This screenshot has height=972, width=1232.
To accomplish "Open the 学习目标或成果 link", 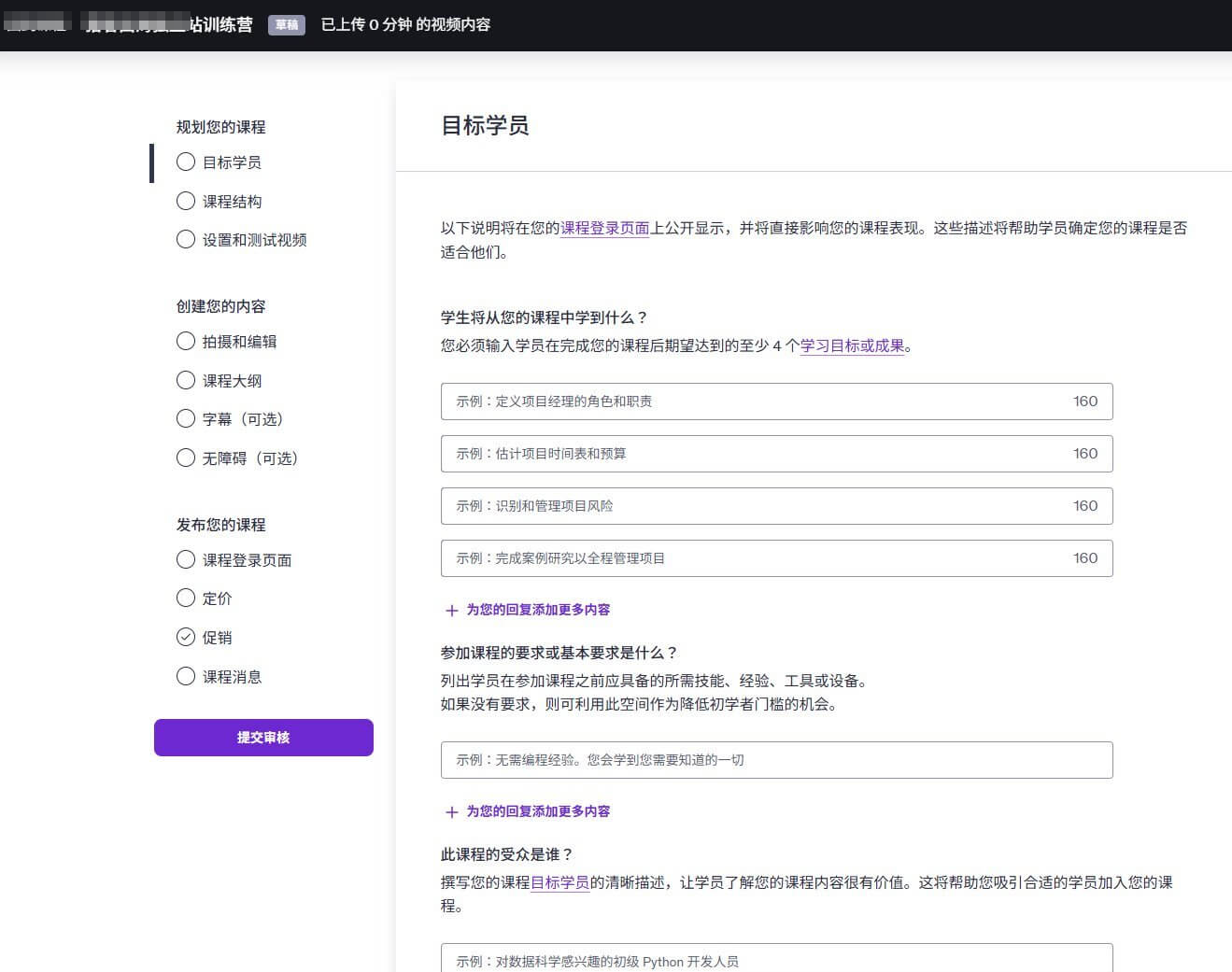I will click(x=853, y=345).
